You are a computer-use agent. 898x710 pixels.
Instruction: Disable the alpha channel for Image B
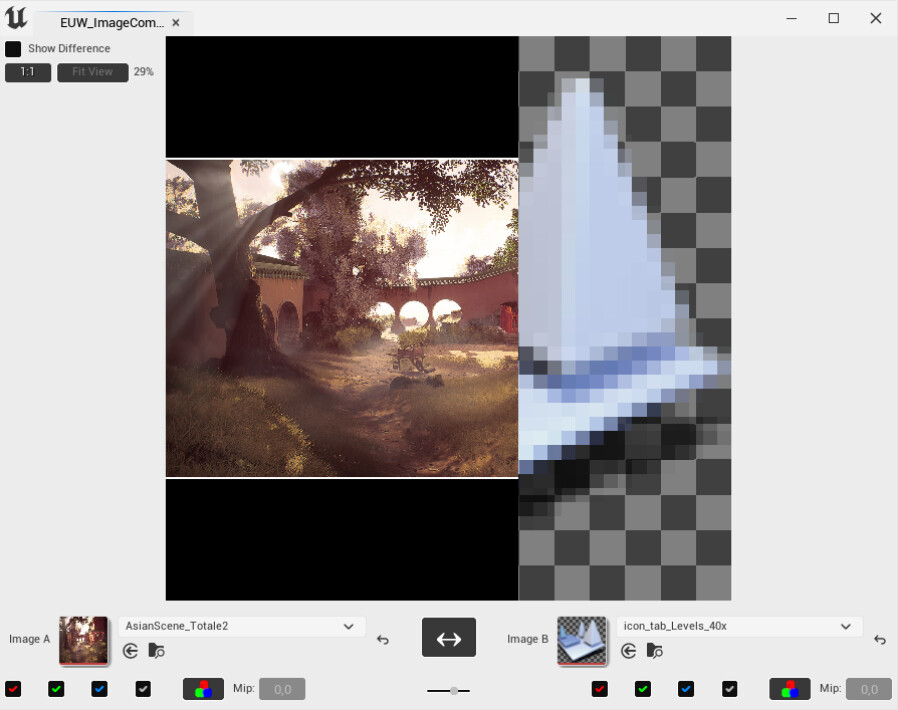pyautogui.click(x=729, y=688)
